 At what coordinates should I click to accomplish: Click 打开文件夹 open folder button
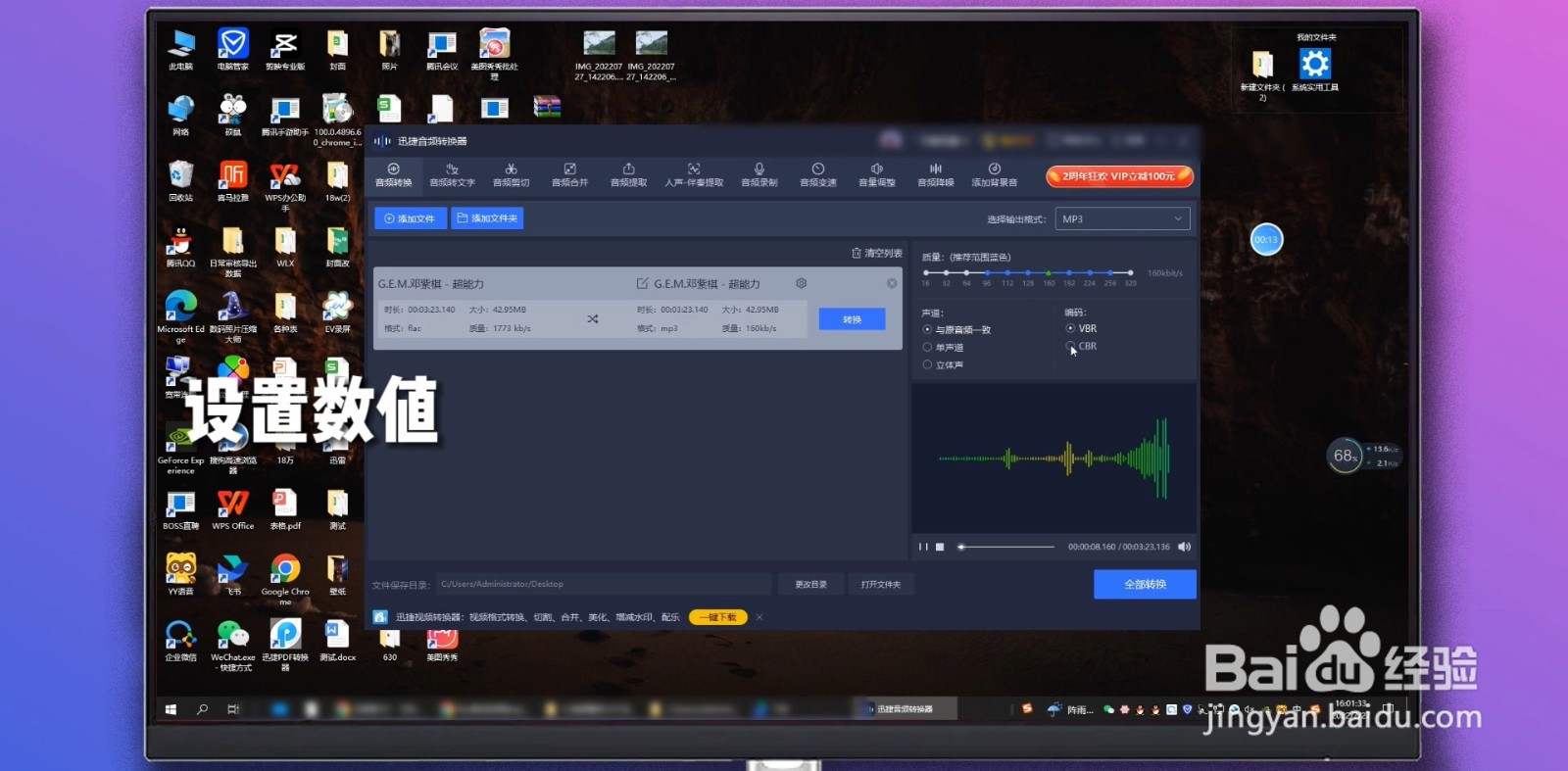[x=881, y=585]
